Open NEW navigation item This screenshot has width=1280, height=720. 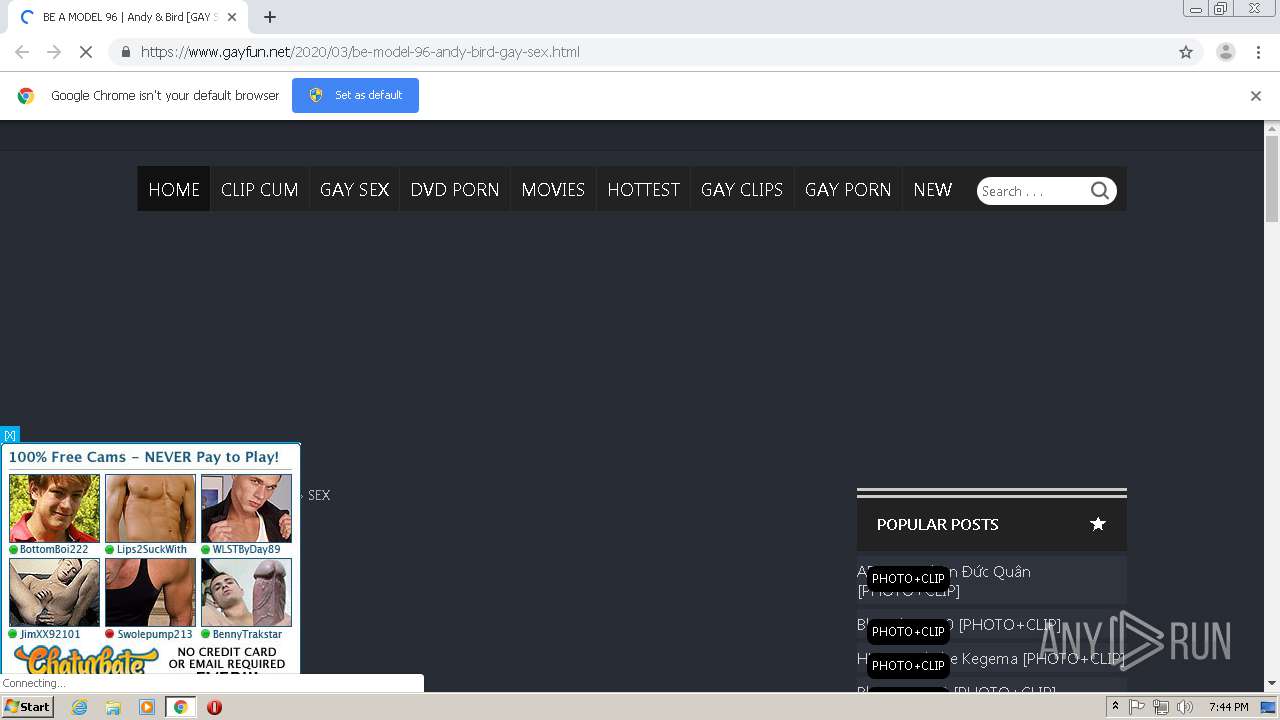[x=933, y=189]
